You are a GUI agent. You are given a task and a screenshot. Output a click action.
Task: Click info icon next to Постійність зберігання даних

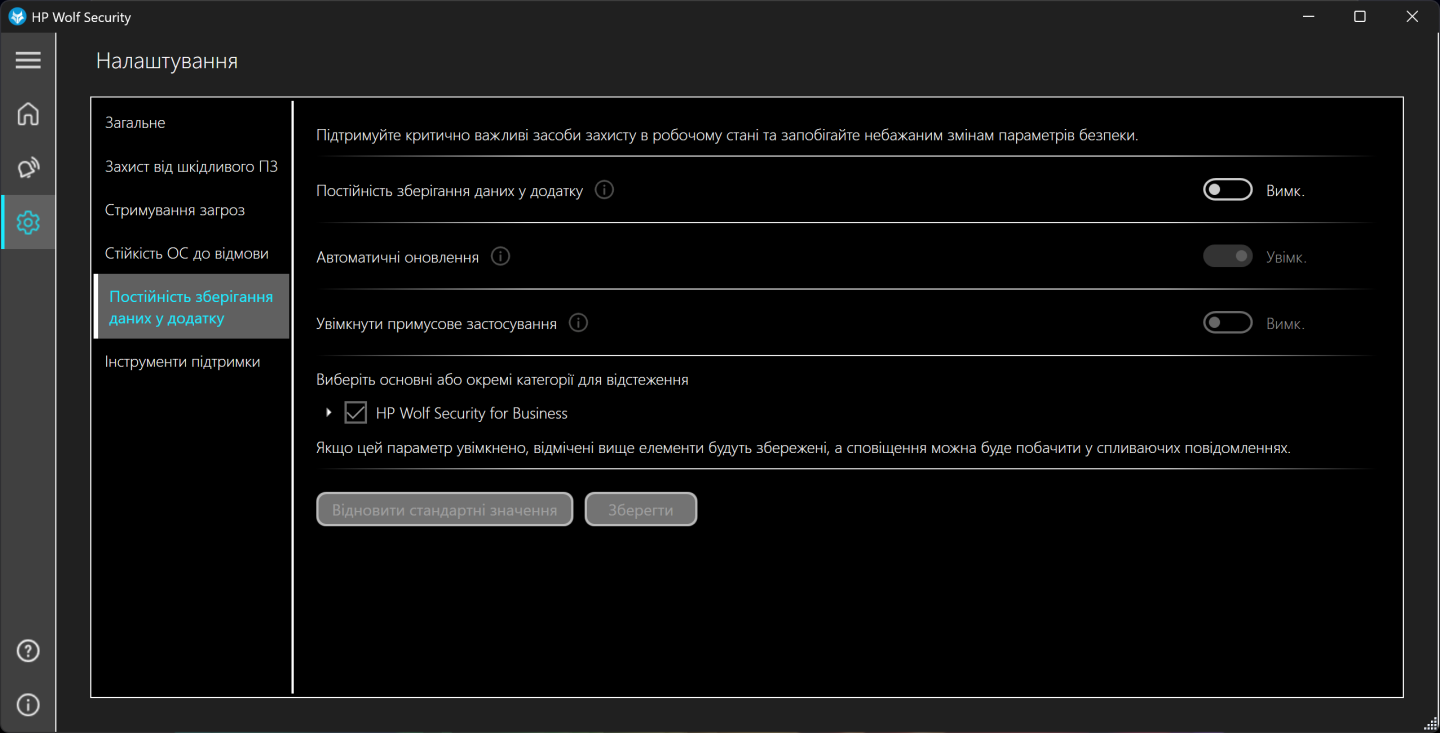(x=604, y=190)
